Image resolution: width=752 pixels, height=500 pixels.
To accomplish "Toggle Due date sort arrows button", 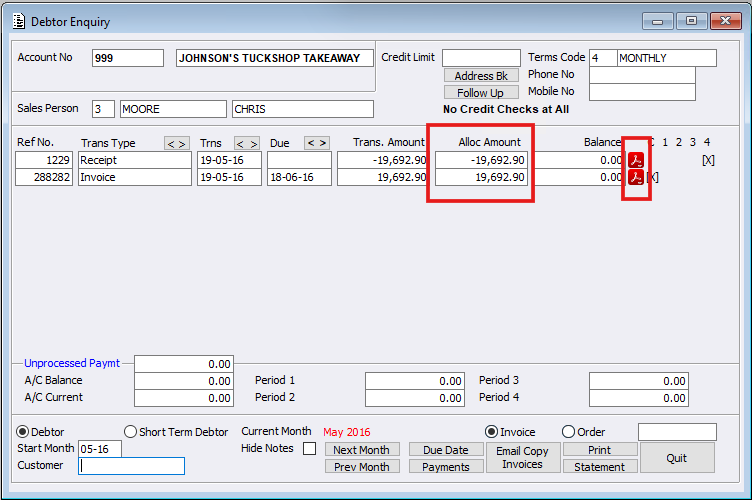I will (x=317, y=143).
